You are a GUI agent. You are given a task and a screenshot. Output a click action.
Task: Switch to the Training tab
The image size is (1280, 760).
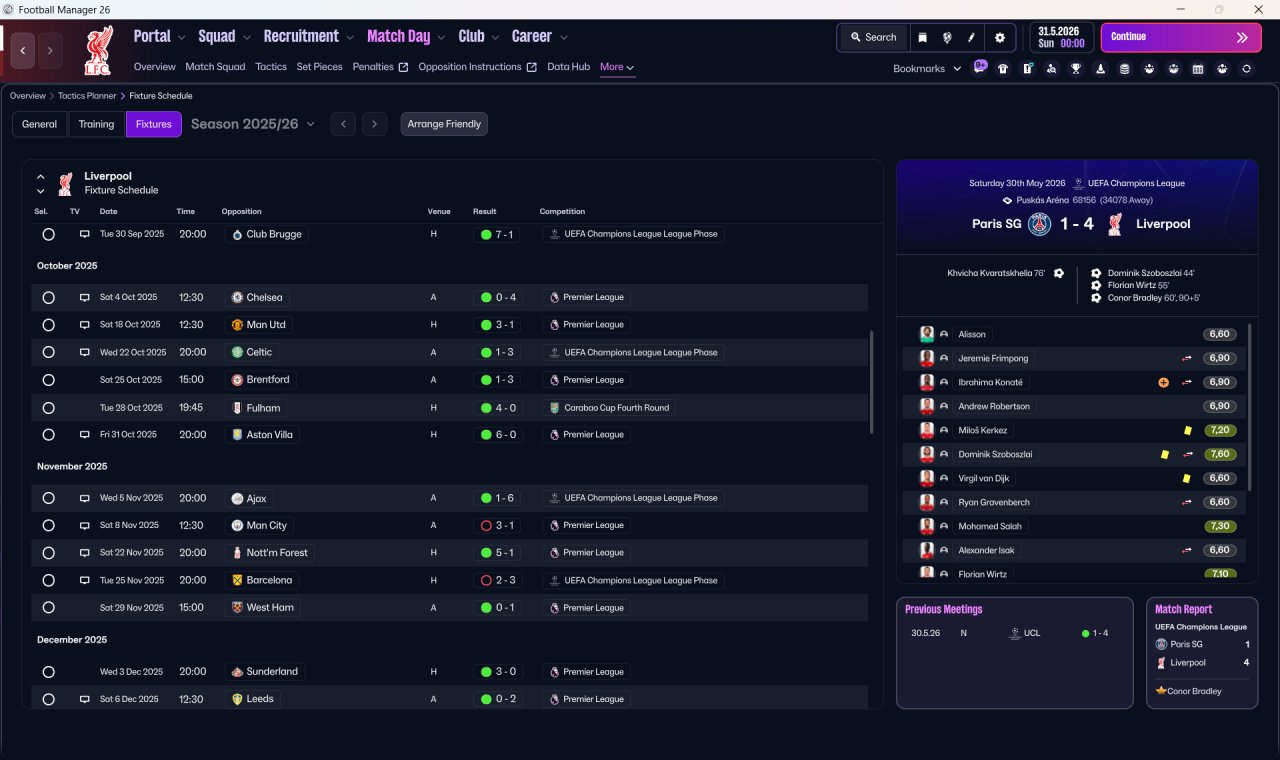pyautogui.click(x=97, y=124)
